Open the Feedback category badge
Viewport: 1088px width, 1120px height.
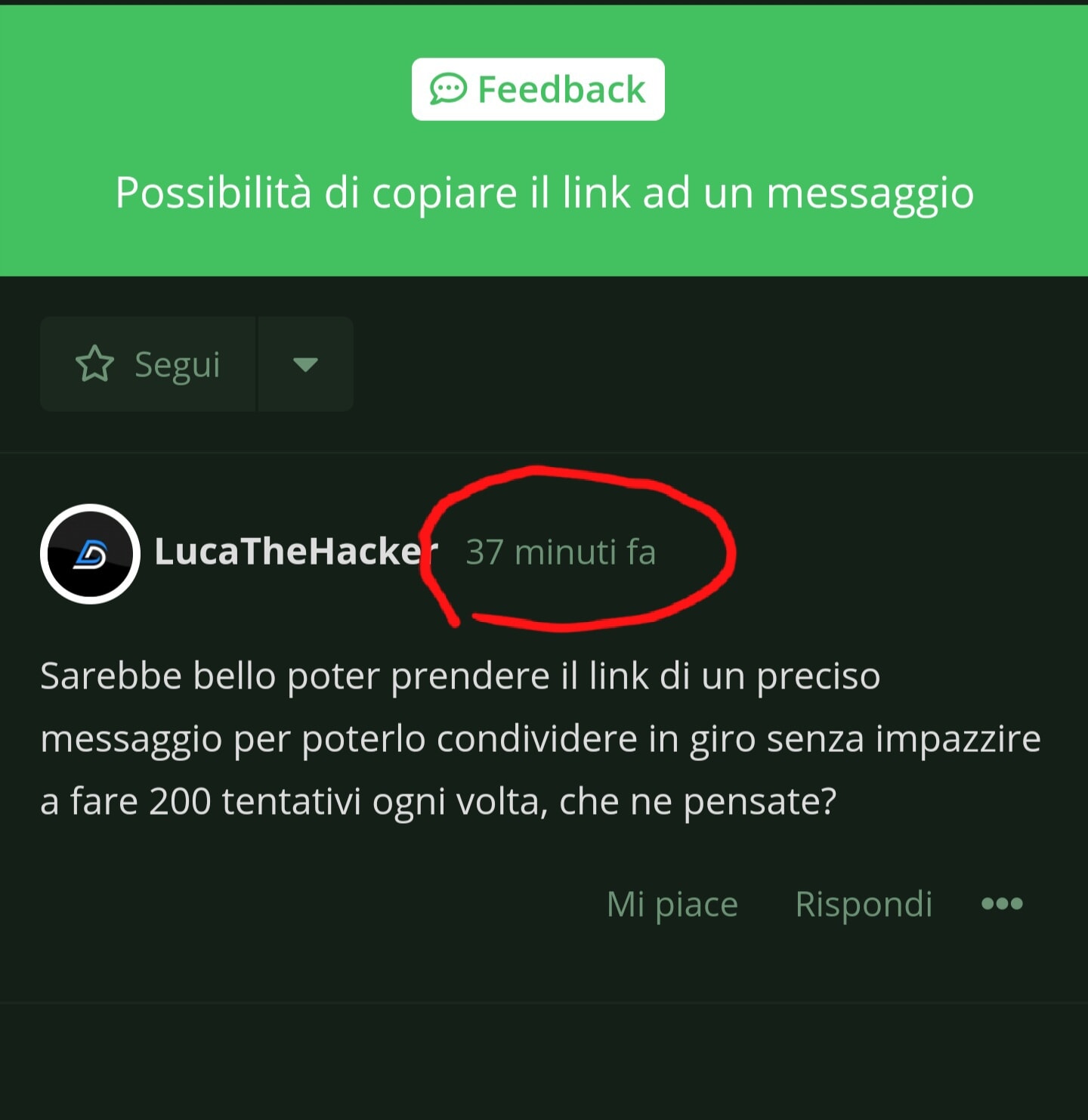tap(538, 89)
